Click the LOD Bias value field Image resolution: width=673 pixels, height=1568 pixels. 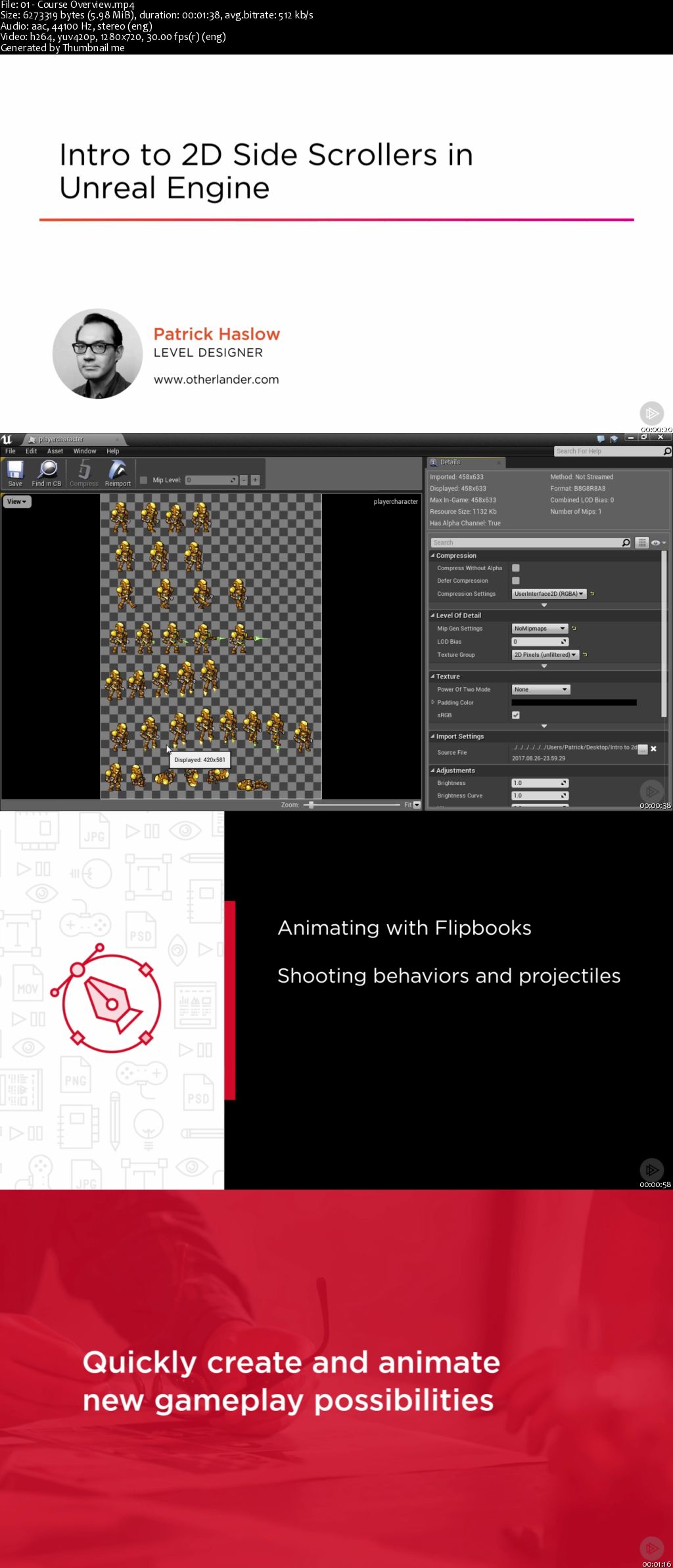click(x=540, y=642)
